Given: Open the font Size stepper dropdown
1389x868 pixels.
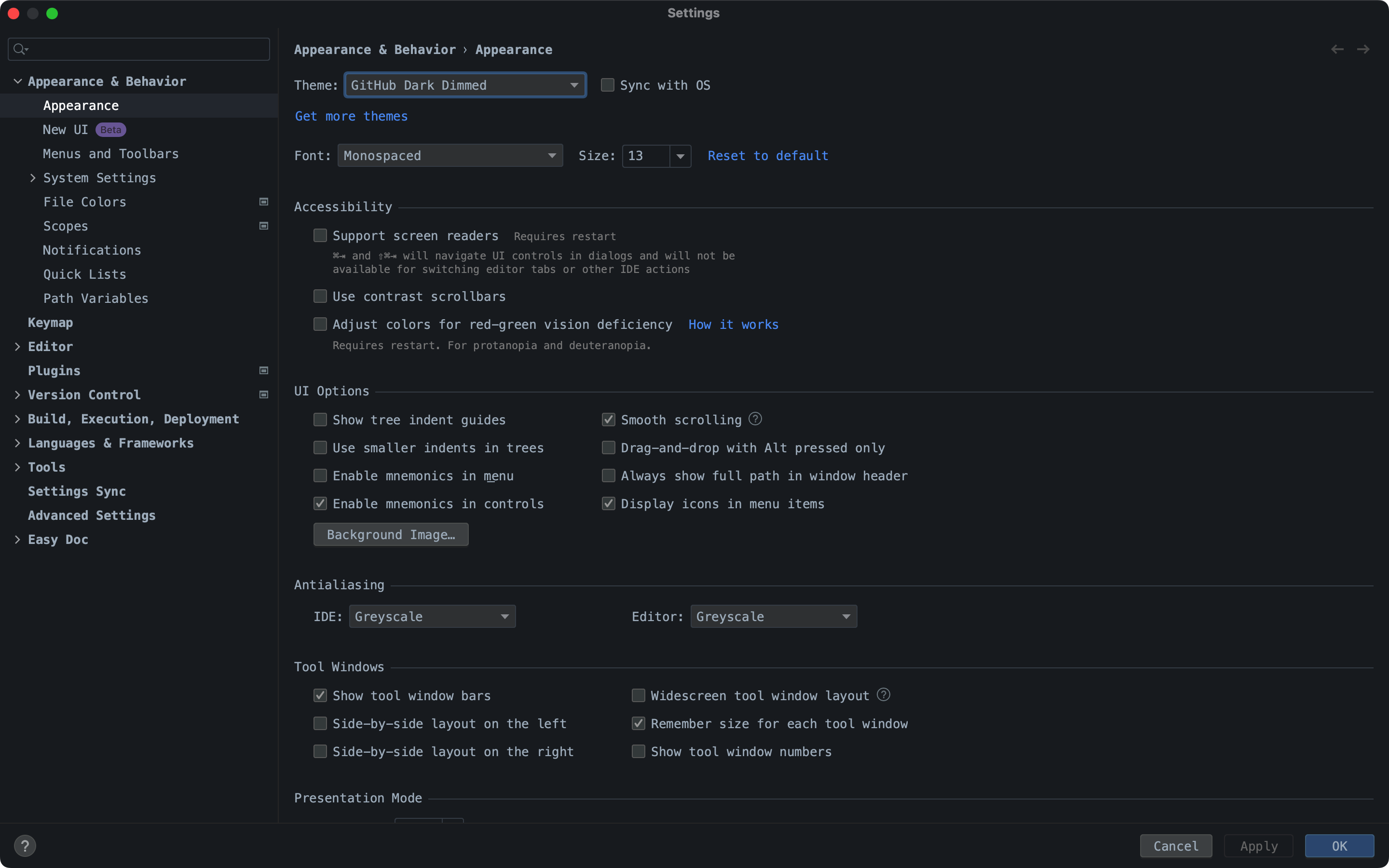Looking at the screenshot, I should [x=680, y=156].
